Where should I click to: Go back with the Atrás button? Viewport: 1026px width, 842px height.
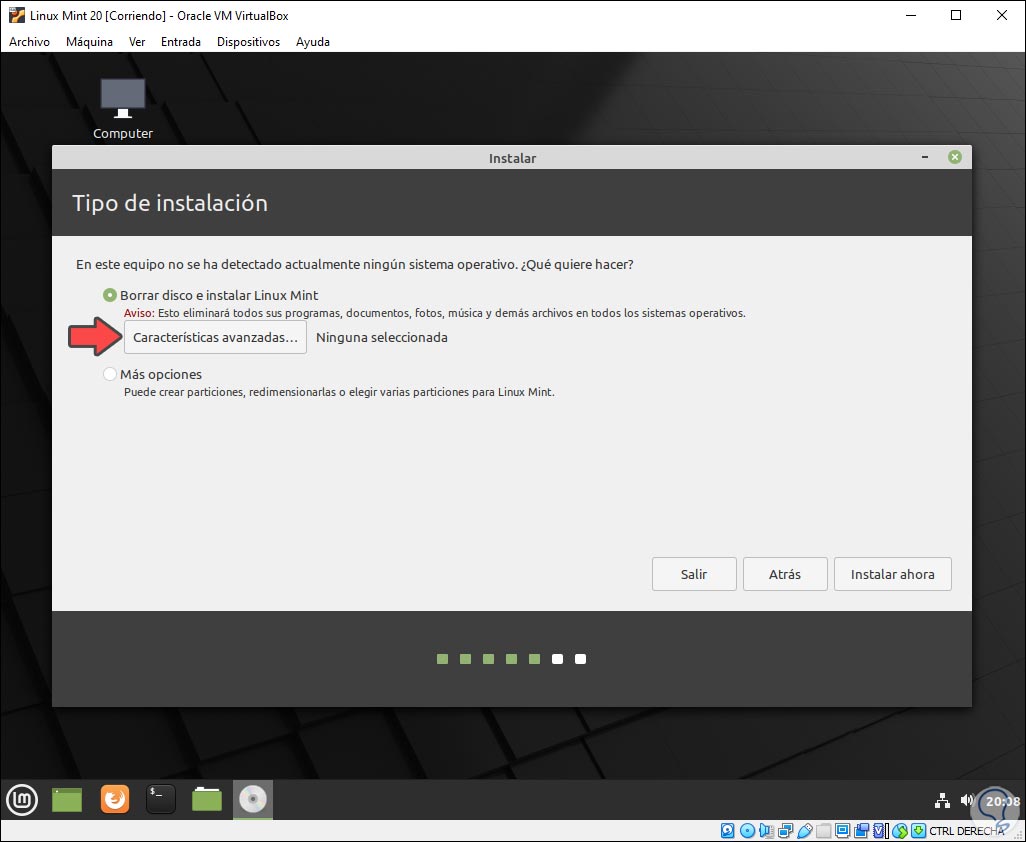pos(785,574)
